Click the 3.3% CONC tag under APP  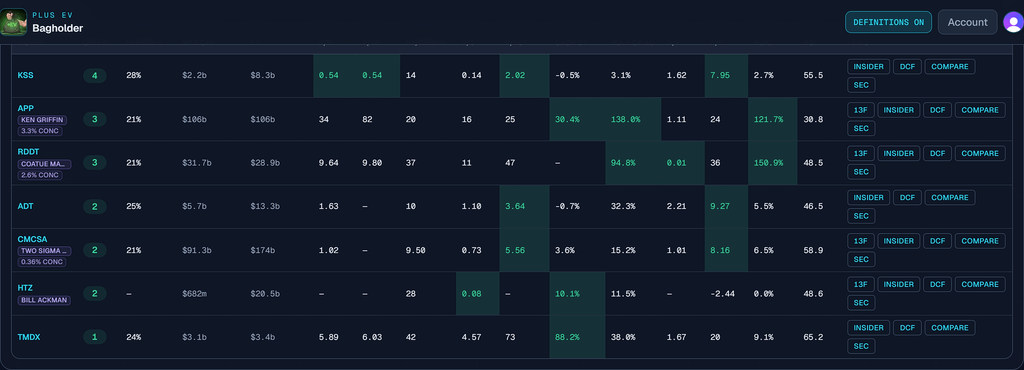41,131
